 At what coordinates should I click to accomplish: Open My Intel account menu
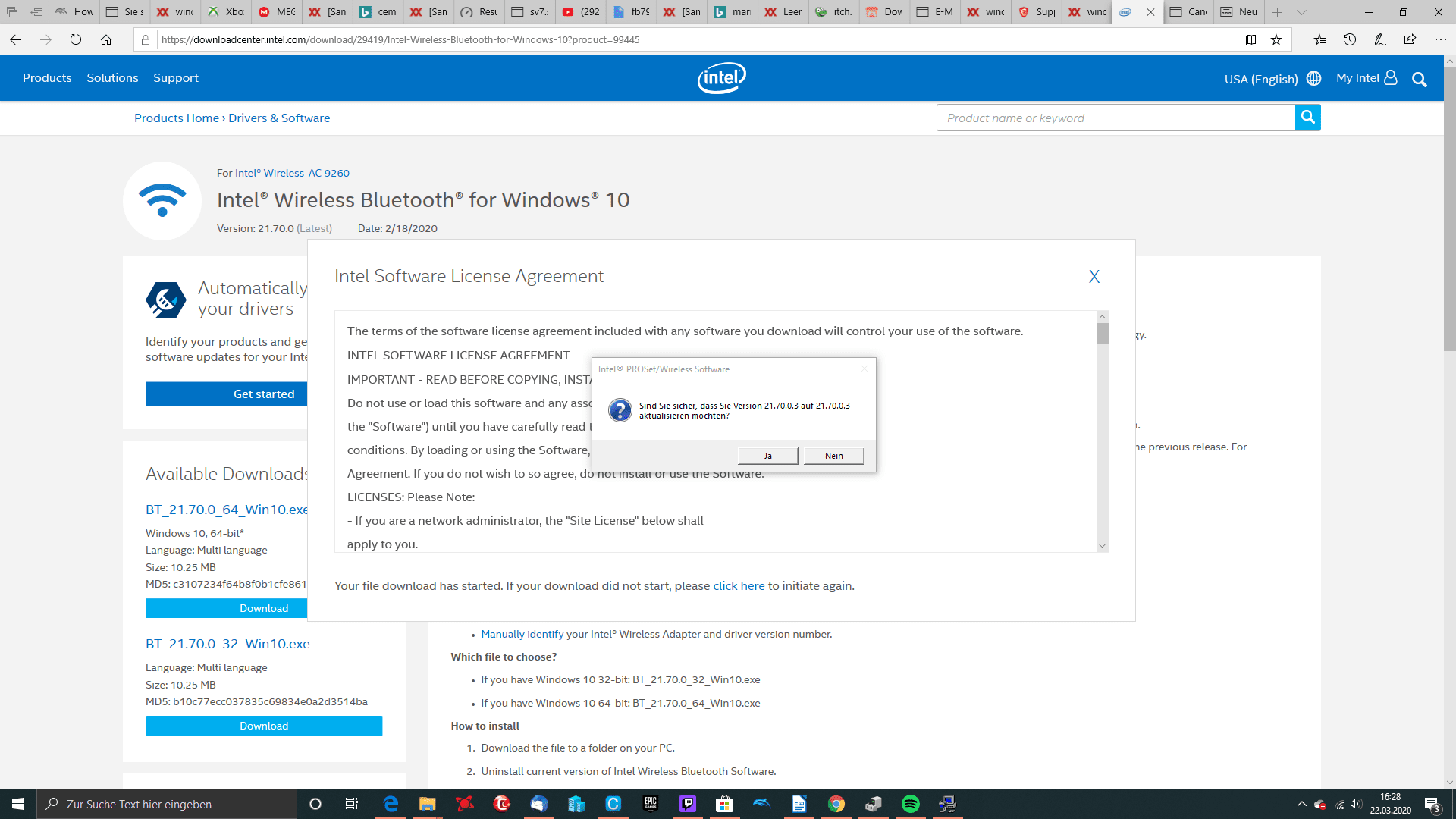click(x=1367, y=78)
